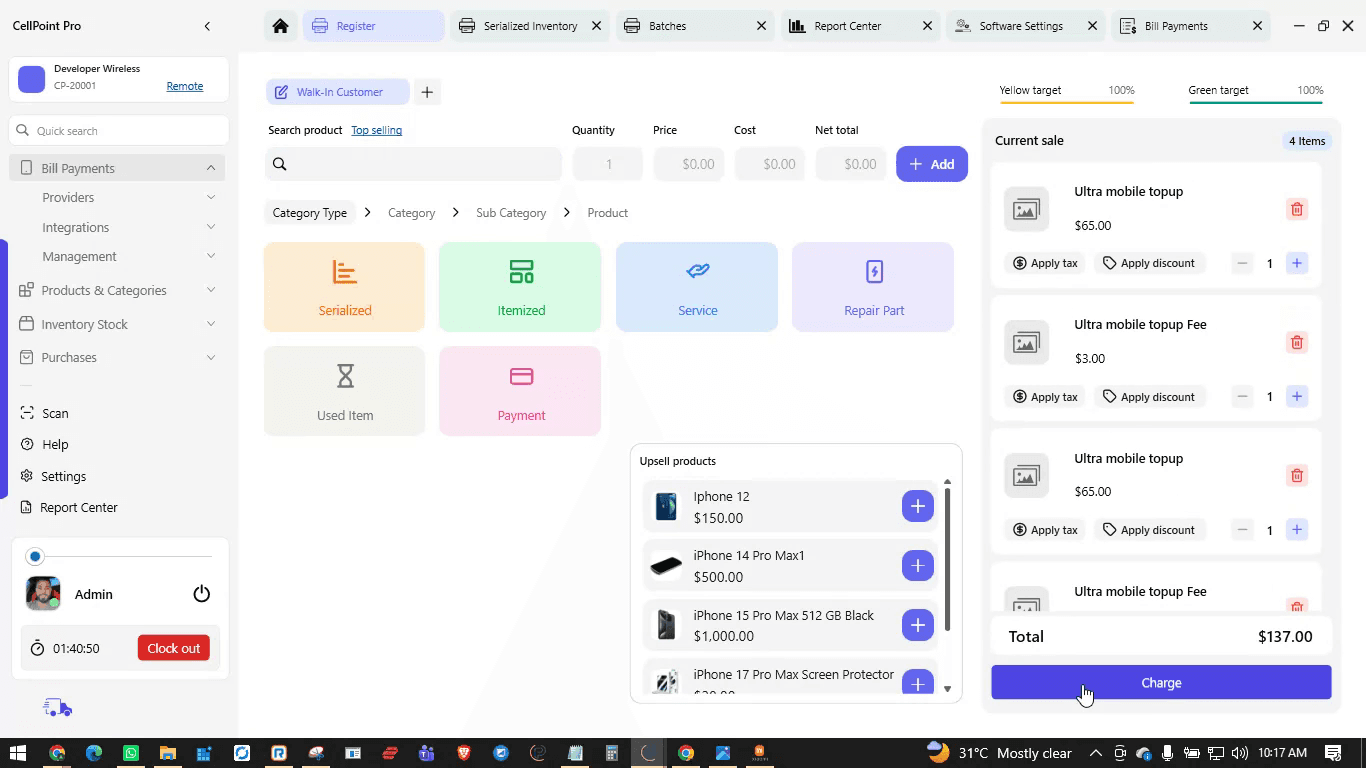Collapse the Bill Payments menu
This screenshot has height=768, width=1366.
point(211,168)
